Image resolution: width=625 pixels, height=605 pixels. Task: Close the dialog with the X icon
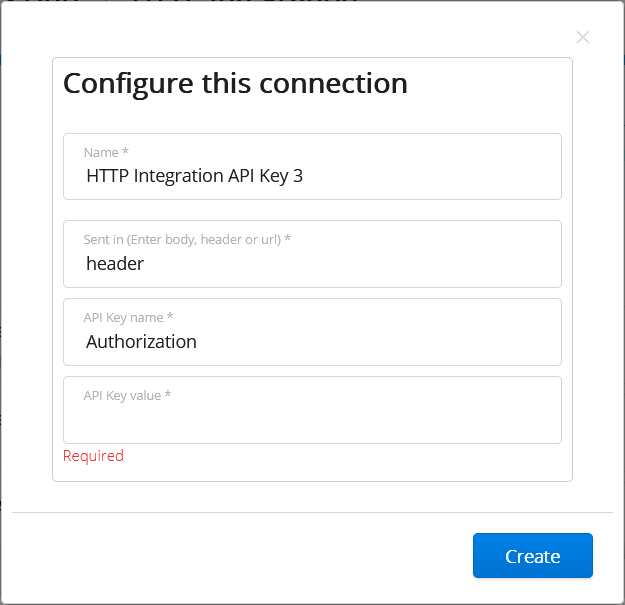click(x=583, y=38)
